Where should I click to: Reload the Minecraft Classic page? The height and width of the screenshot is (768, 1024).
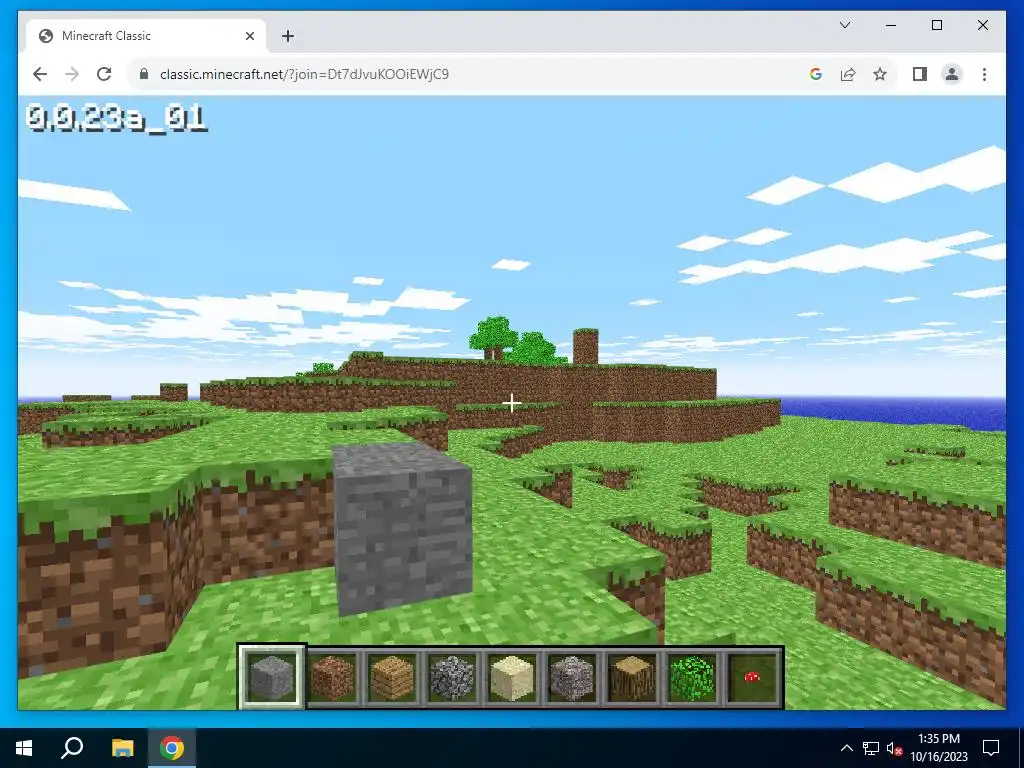pos(104,74)
